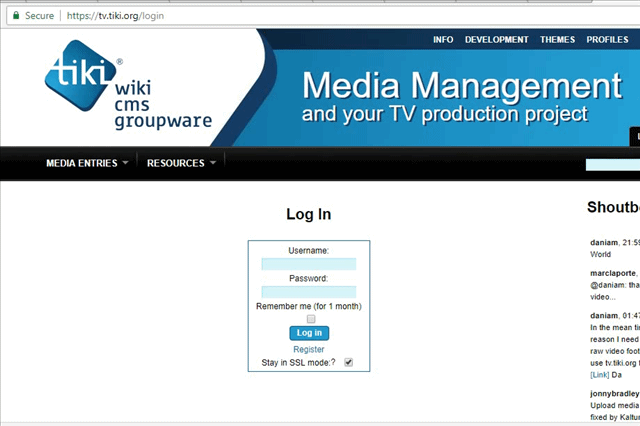Open the DEVELOPMENT menu item
Screen dimensions: 640x426
pos(496,40)
